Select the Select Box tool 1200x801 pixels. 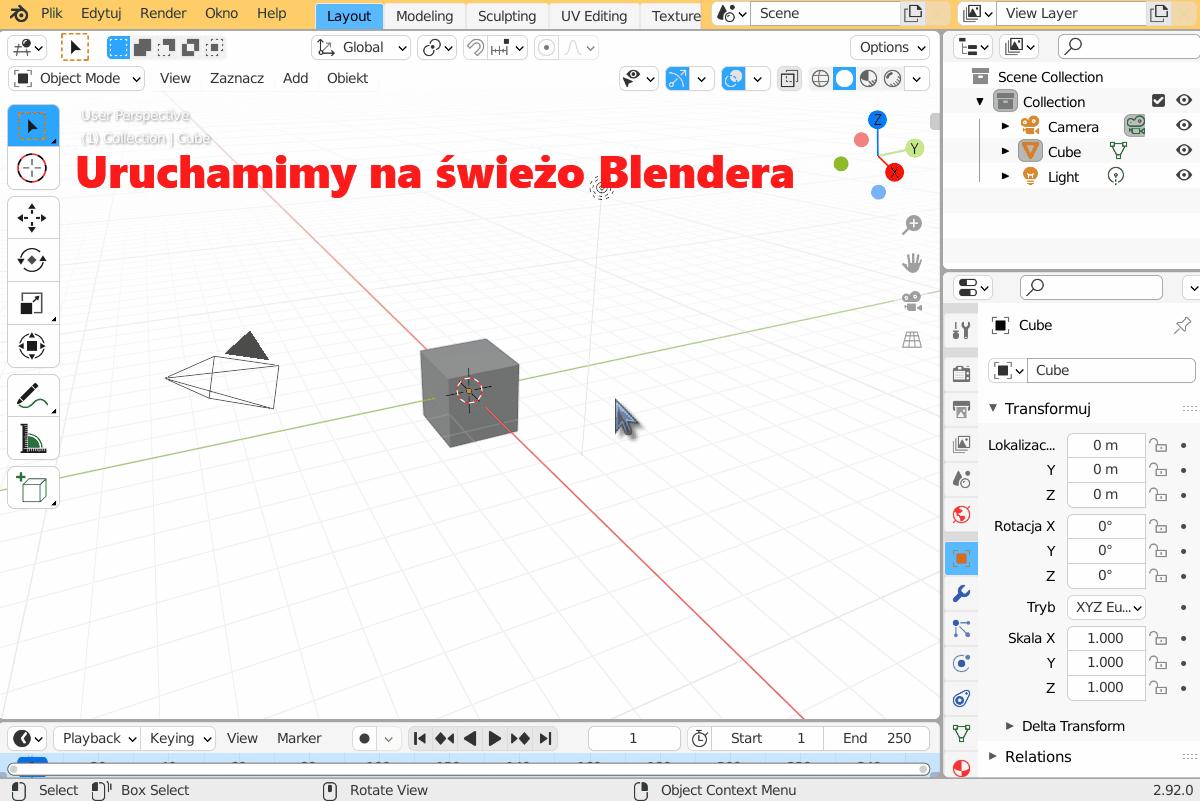point(33,126)
